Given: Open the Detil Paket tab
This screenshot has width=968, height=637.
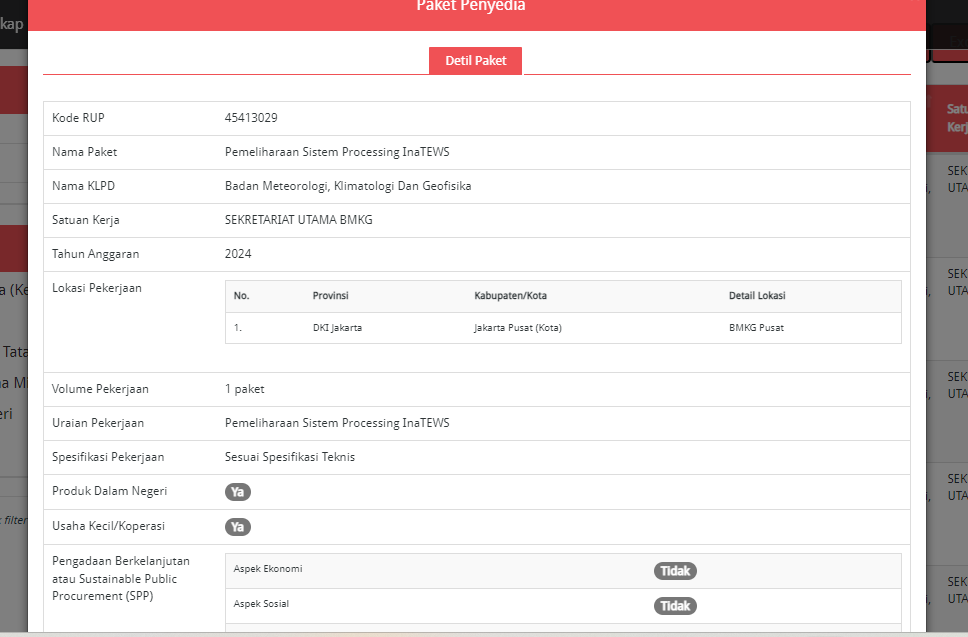Looking at the screenshot, I should (475, 60).
